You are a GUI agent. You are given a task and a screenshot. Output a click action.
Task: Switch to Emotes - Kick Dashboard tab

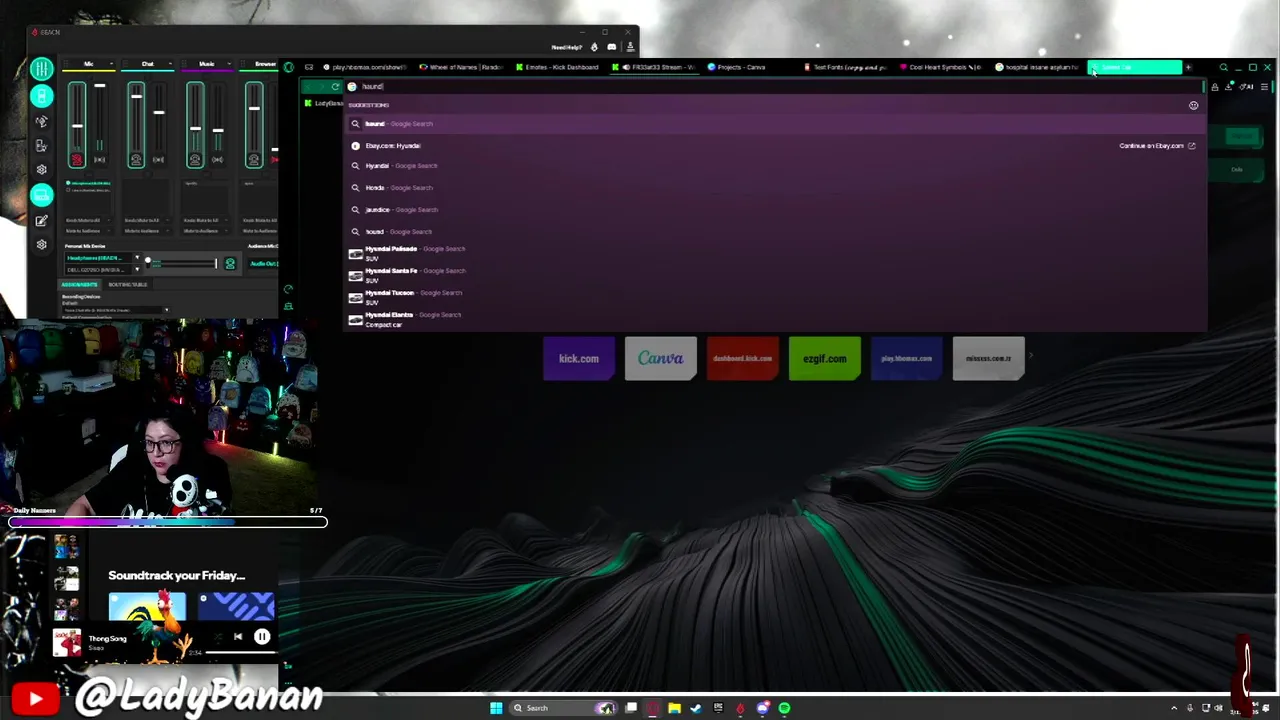(557, 67)
